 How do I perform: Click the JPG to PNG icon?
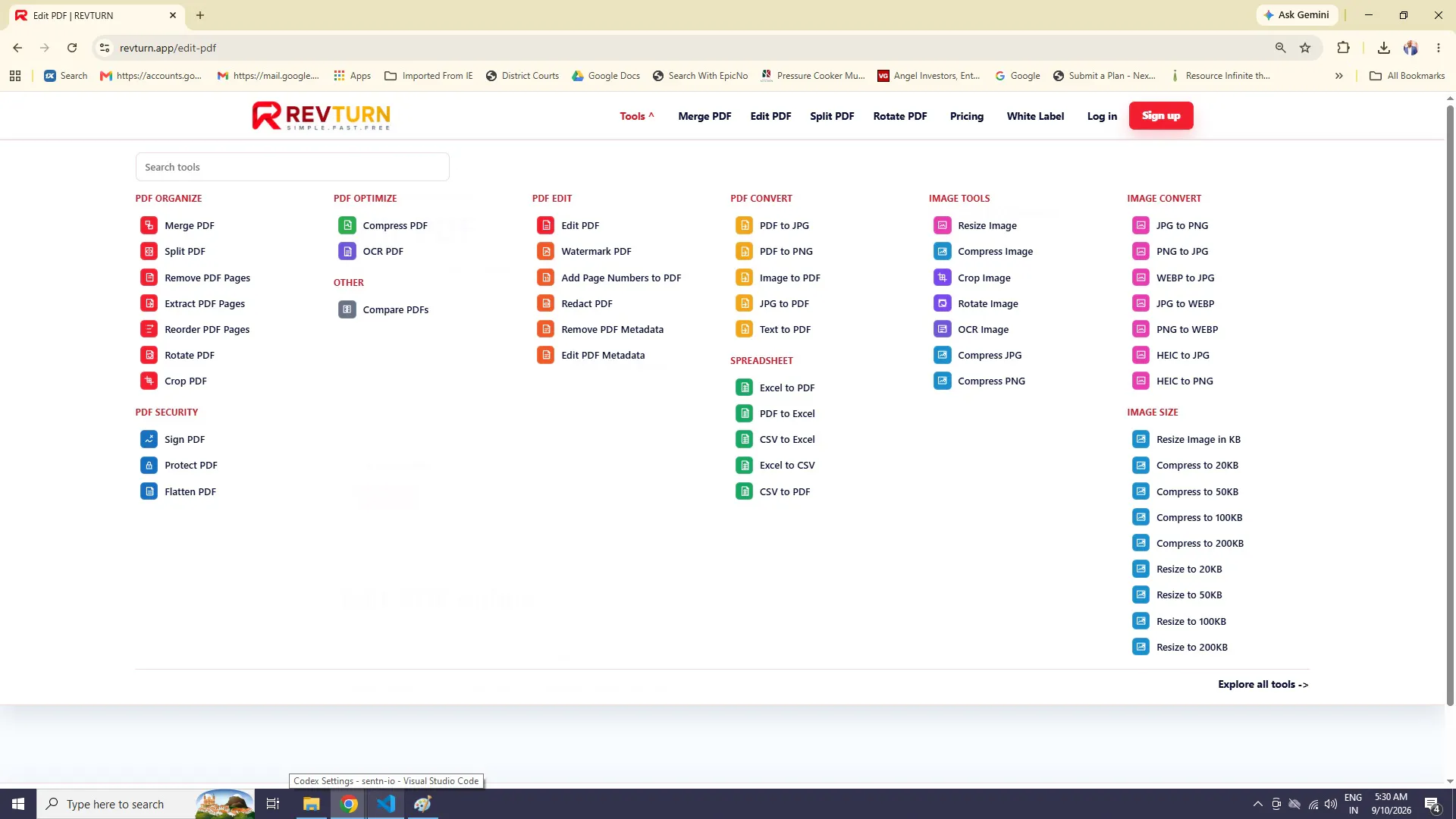click(x=1141, y=225)
